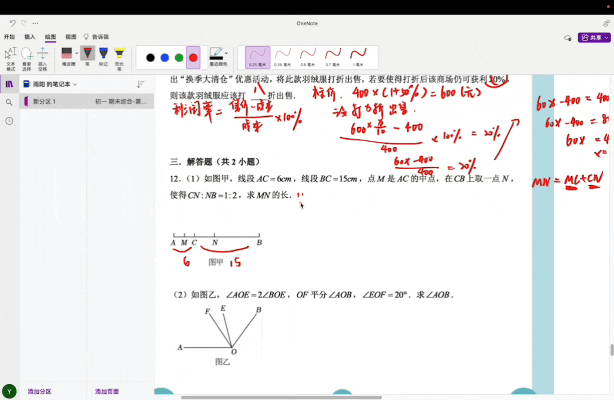Screen dimensions: 614x400
Task: Open the 插入 ribbon tab
Action: click(30, 37)
